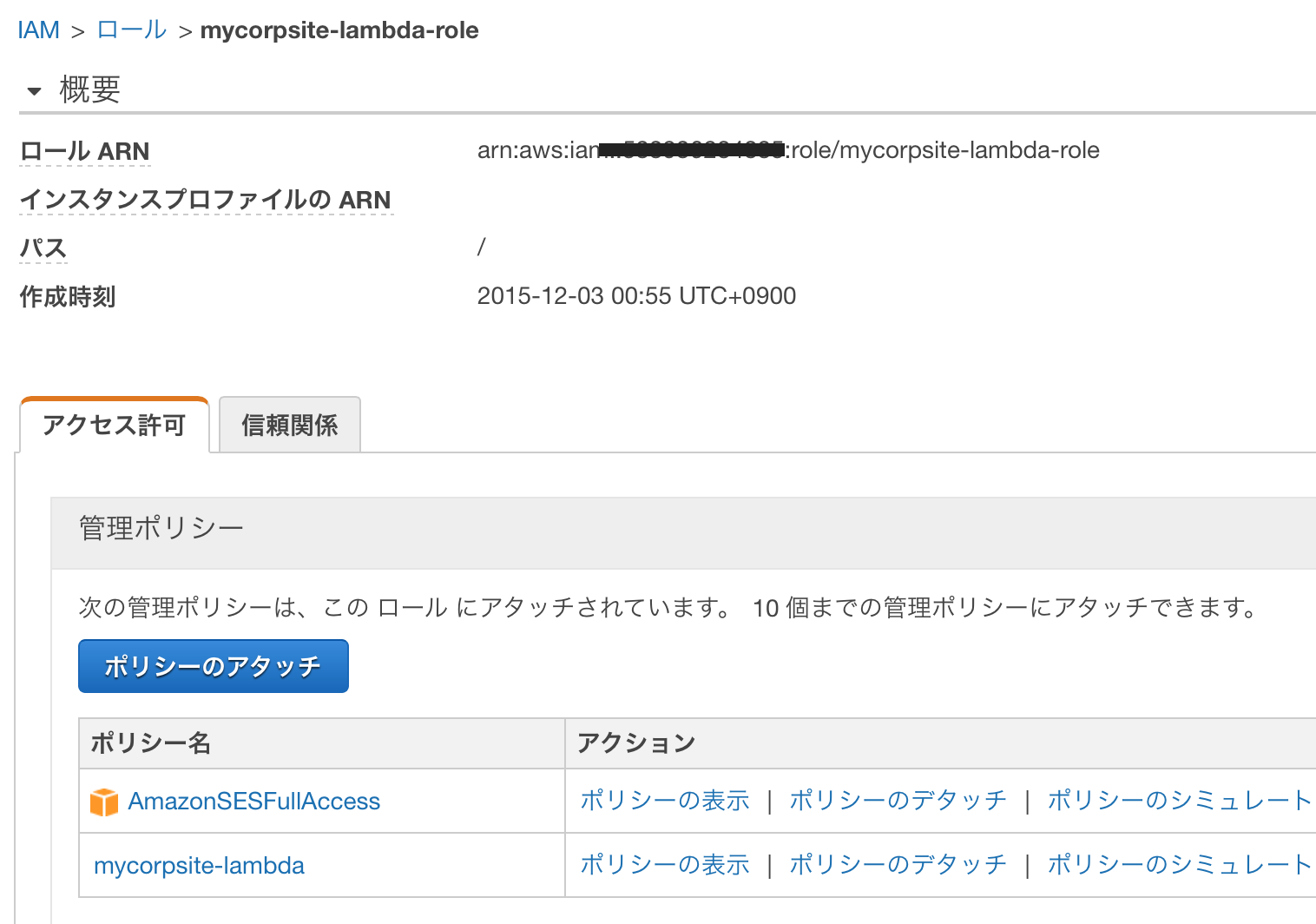Screen dimensions: 1316x924
Task: Click ポリシーのシミュレート for mycorpsite-lambda
Action: pos(1177,864)
